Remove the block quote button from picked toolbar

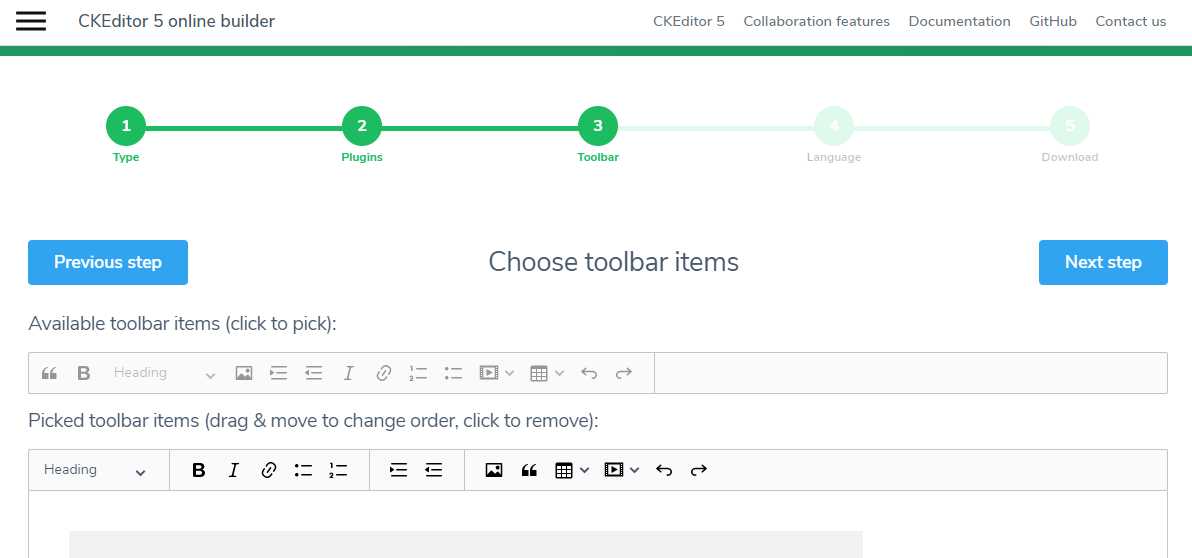click(529, 471)
